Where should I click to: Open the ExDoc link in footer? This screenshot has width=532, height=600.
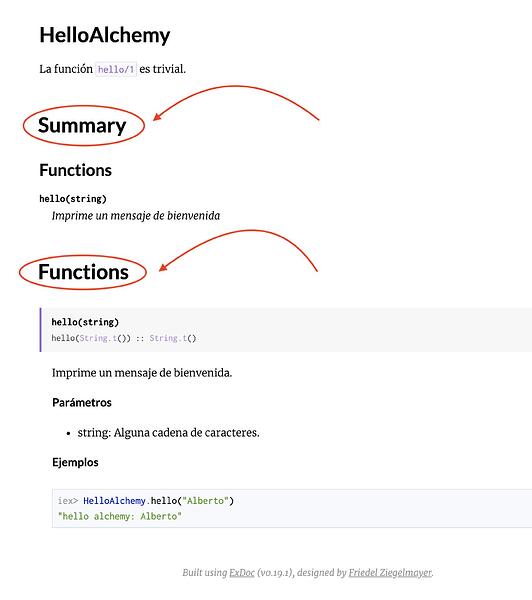(x=242, y=572)
